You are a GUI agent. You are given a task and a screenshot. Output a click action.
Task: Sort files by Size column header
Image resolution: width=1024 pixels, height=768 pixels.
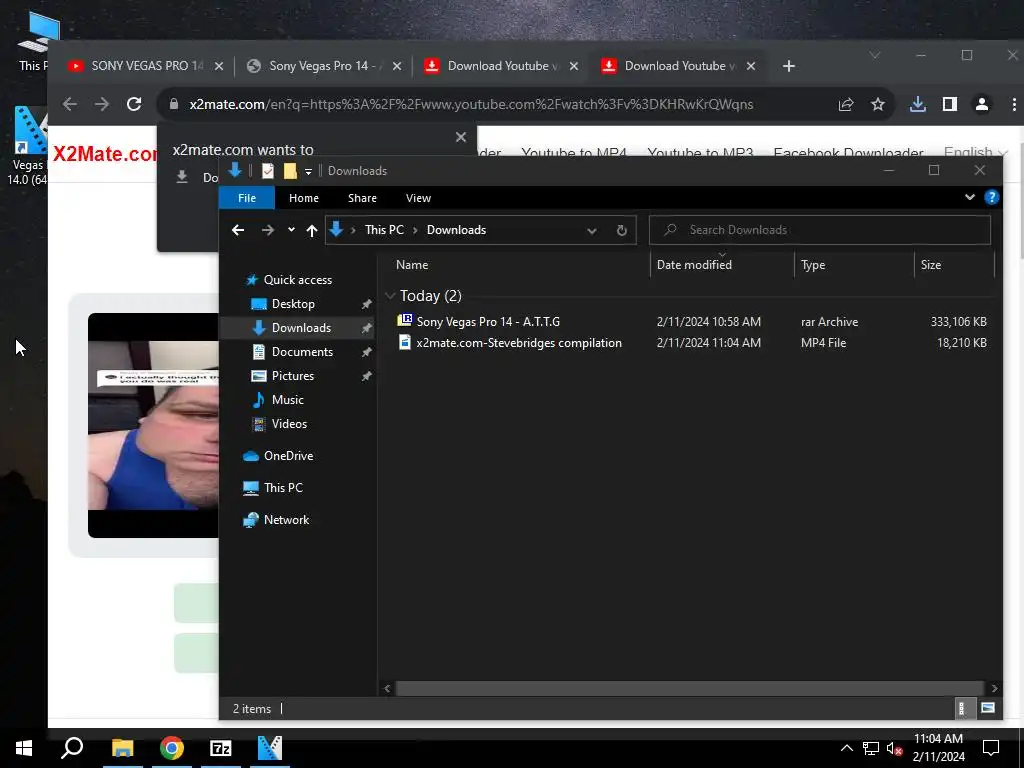pos(931,264)
